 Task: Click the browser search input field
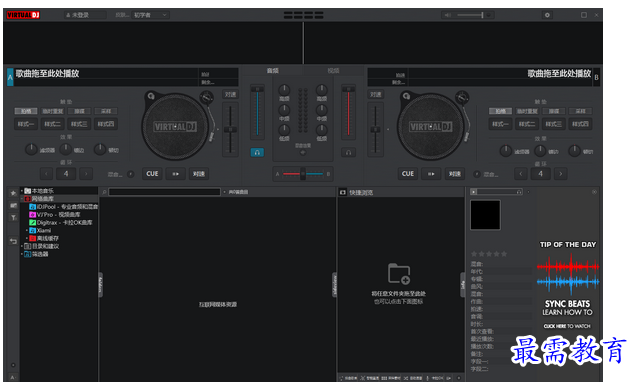click(164, 192)
